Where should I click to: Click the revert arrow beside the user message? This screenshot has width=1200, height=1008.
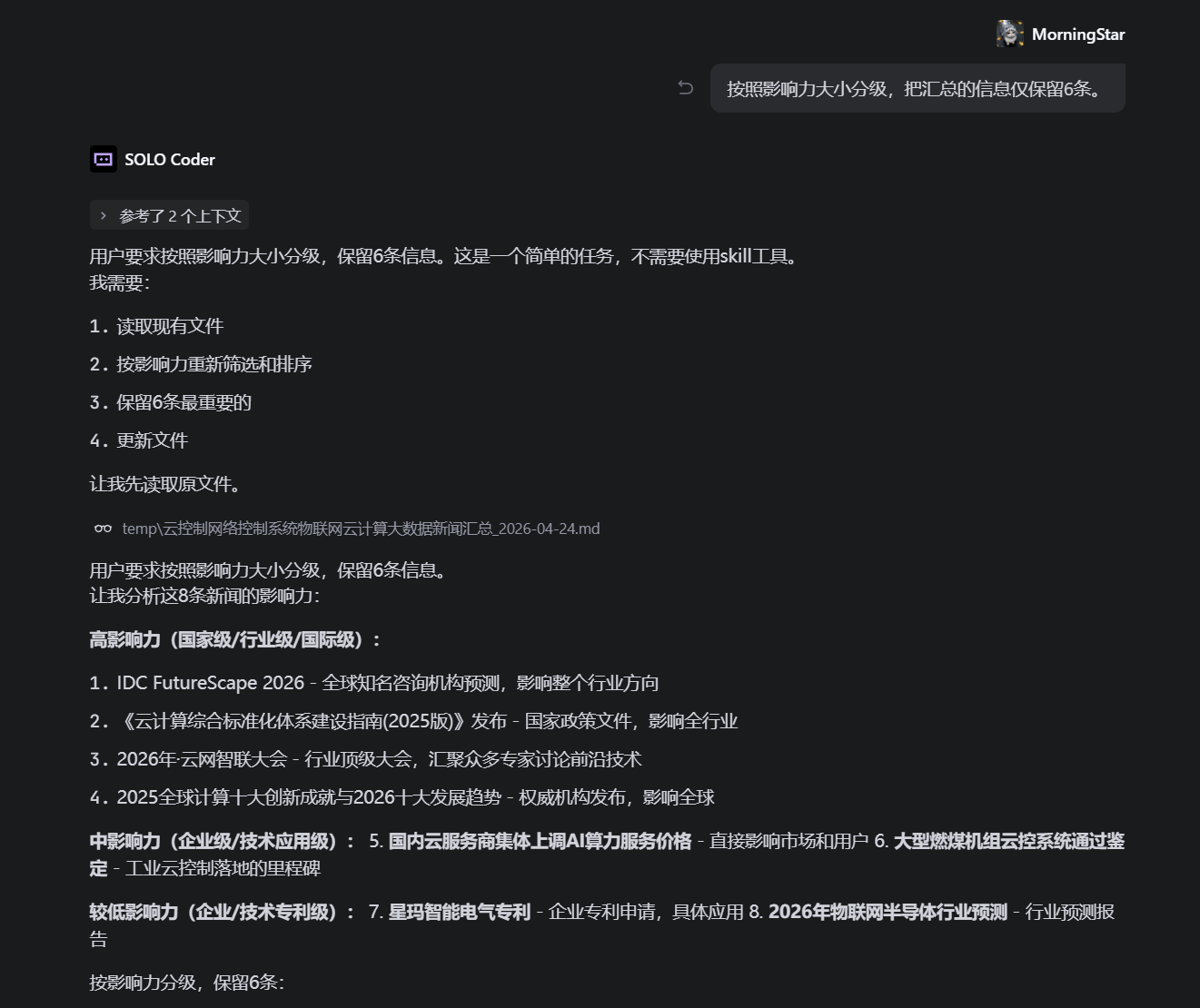(x=686, y=88)
